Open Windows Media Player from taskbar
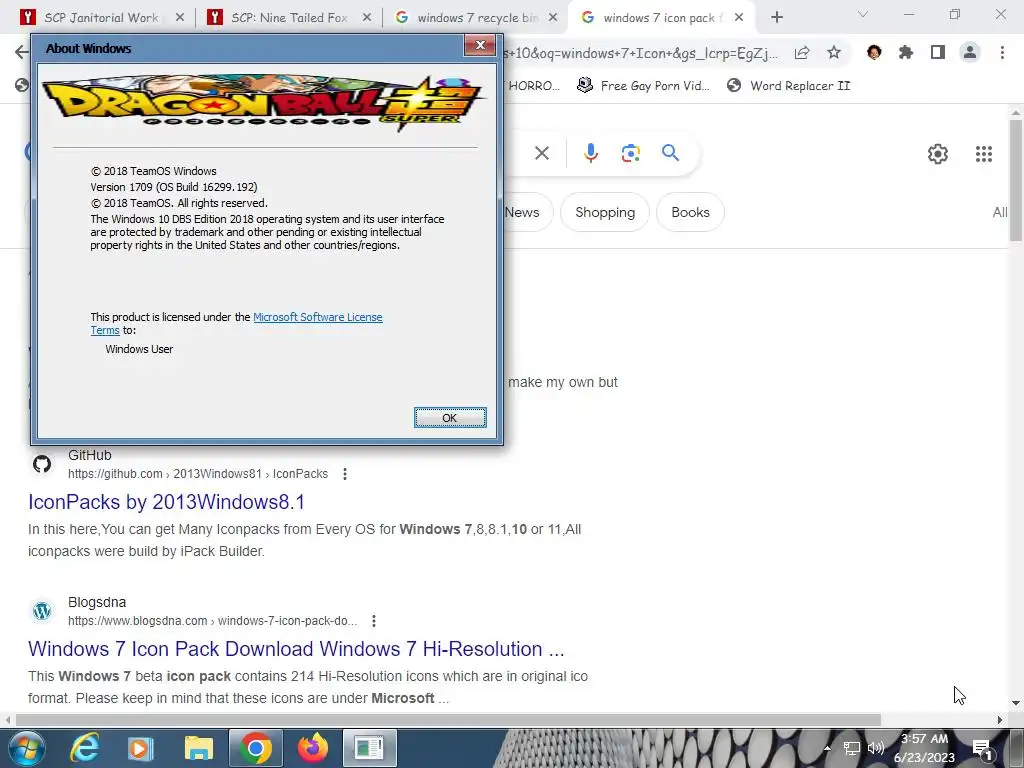This screenshot has height=768, width=1024. click(140, 748)
